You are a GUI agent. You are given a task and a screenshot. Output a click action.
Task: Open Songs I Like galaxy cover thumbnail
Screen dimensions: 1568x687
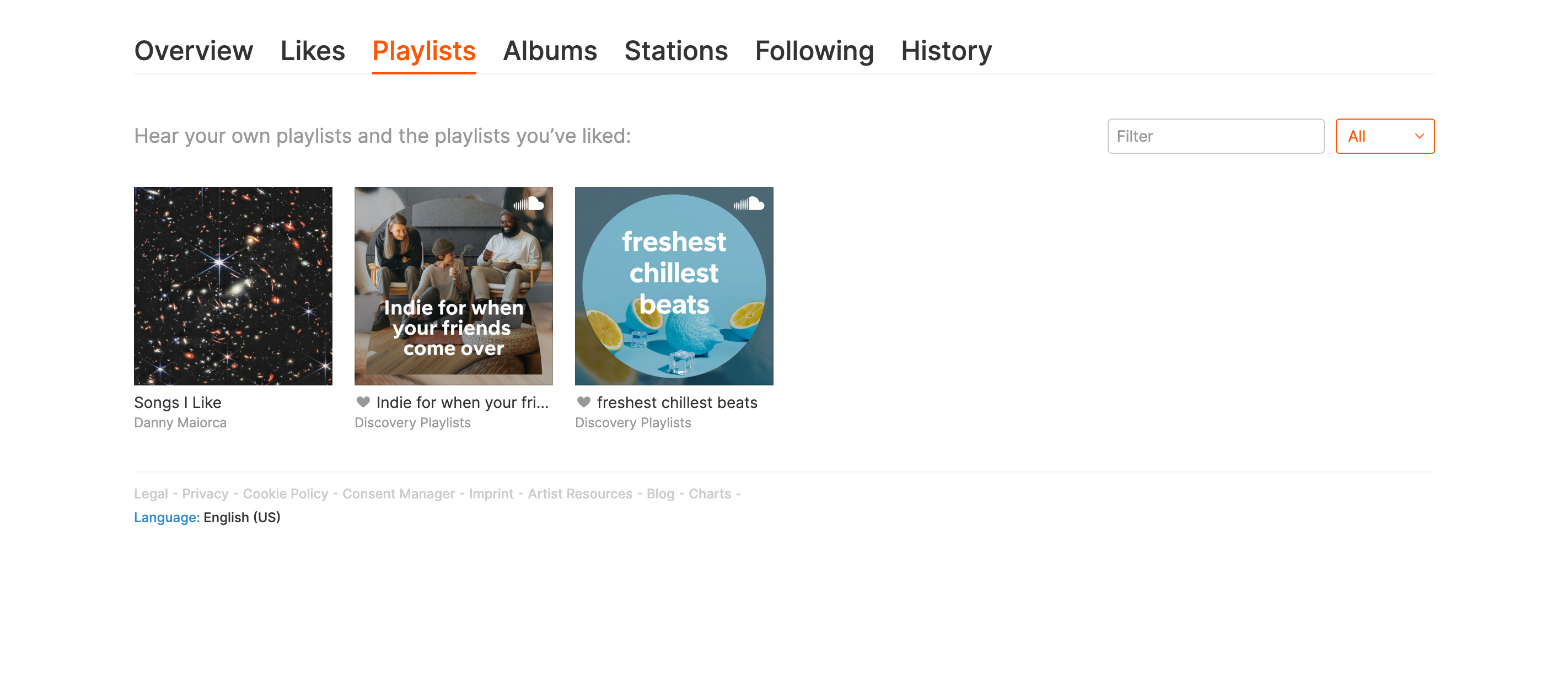[233, 286]
